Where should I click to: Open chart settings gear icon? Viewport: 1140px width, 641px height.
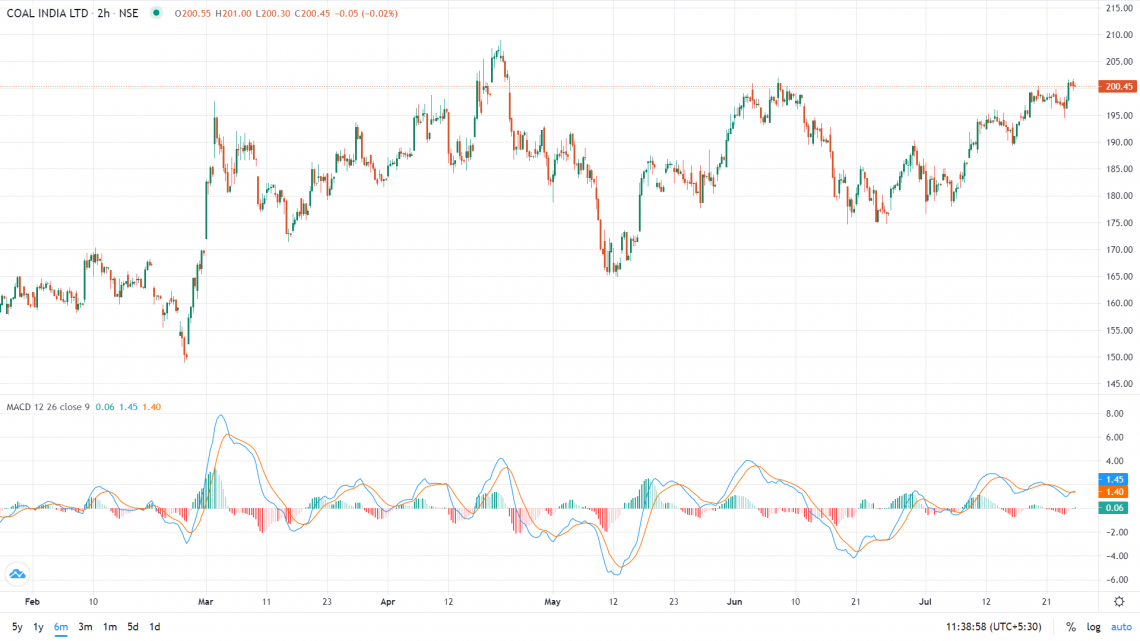pyautogui.click(x=1119, y=602)
